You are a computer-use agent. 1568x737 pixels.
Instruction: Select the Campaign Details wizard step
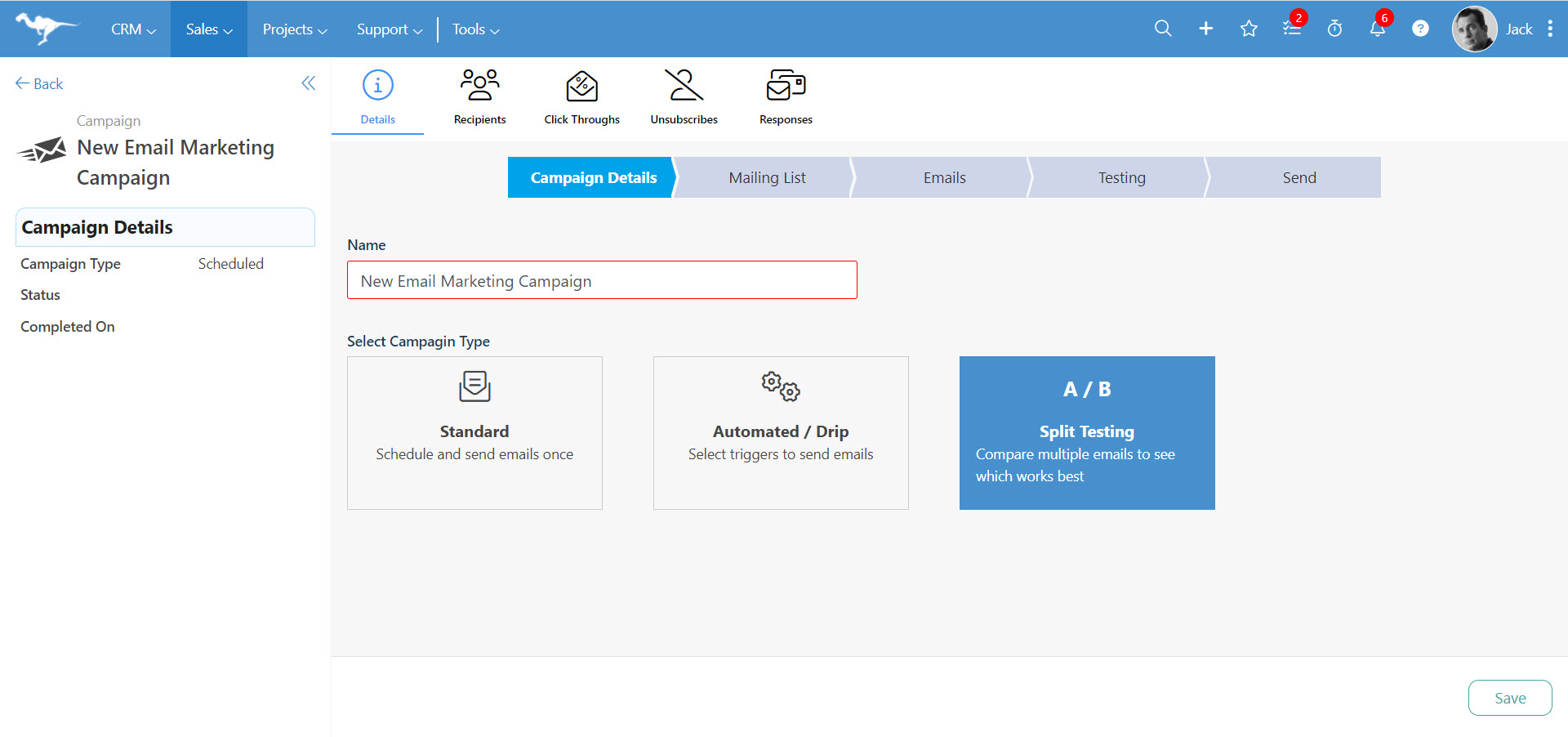[x=593, y=177]
